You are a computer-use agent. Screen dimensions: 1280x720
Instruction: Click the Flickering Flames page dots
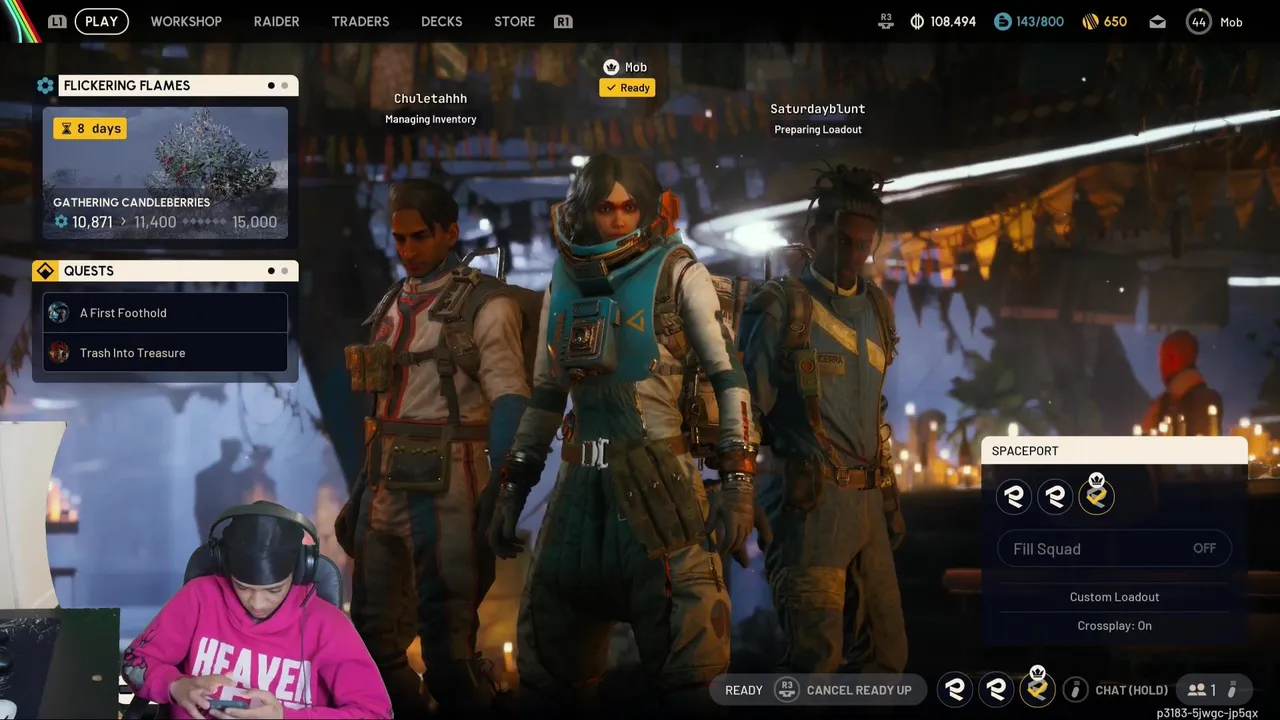278,86
